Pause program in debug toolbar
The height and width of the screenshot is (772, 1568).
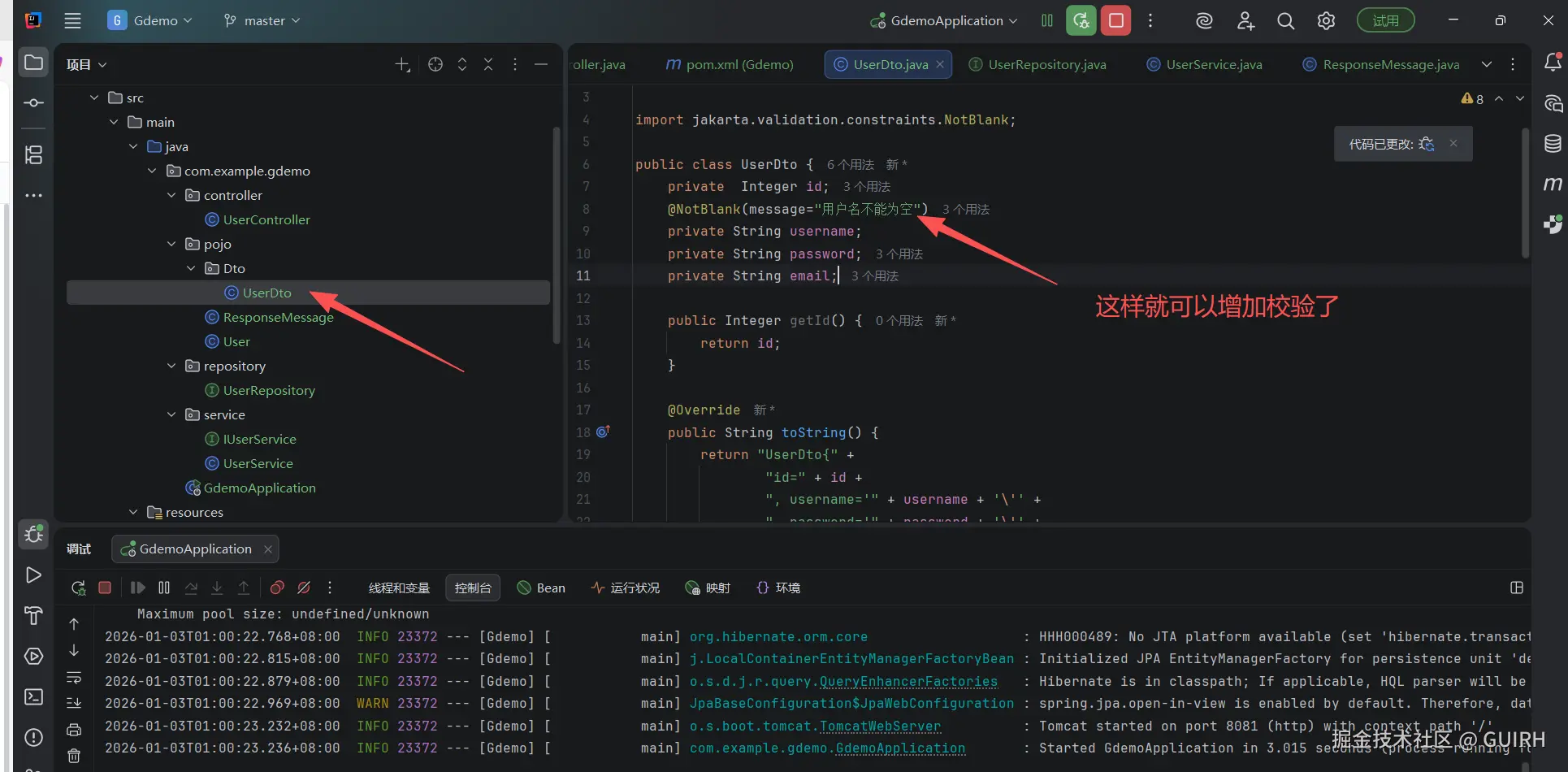[x=164, y=588]
